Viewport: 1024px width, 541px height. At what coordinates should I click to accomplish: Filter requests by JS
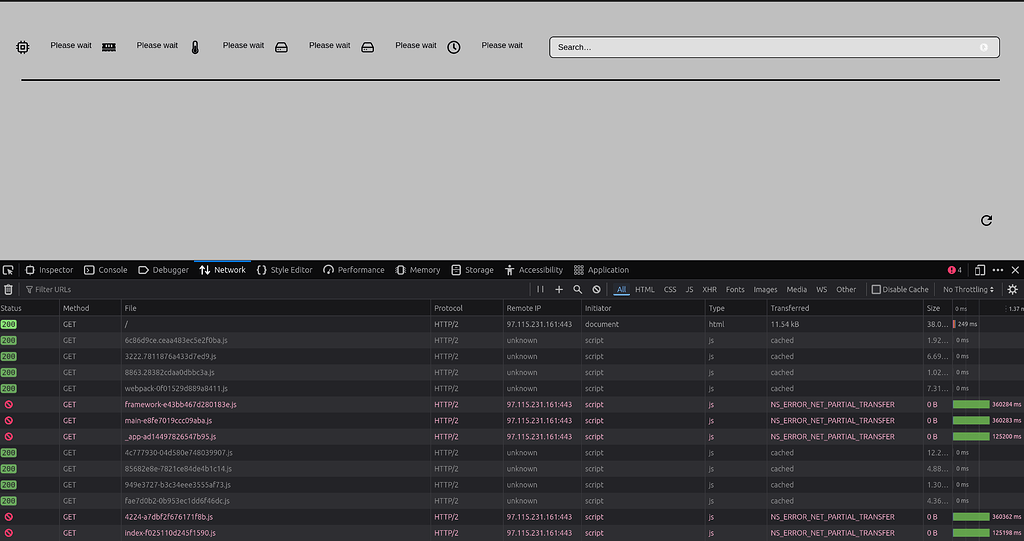[x=690, y=289]
